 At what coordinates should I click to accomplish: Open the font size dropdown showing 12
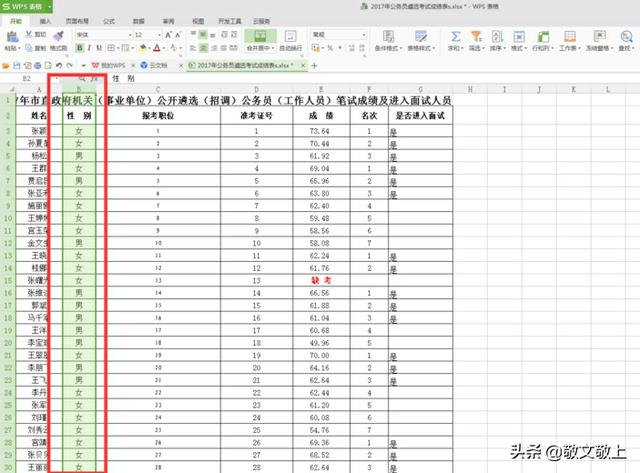click(x=159, y=35)
